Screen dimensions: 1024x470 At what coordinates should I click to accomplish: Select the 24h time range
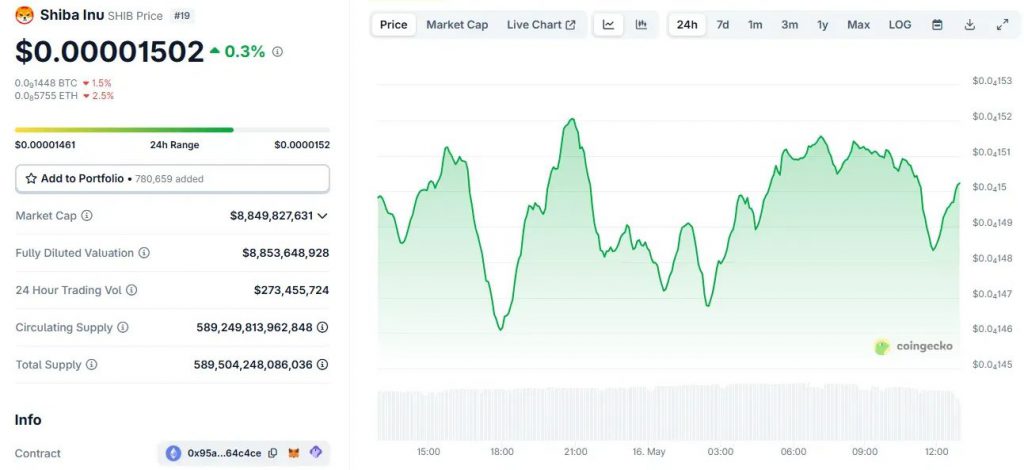click(x=687, y=25)
